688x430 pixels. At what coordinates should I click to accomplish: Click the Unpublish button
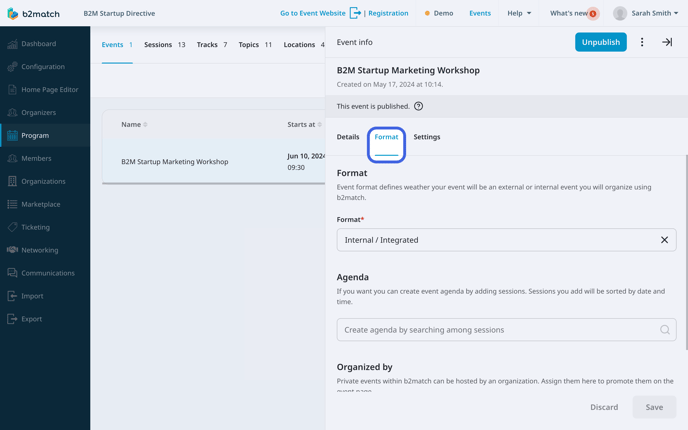pyautogui.click(x=601, y=42)
